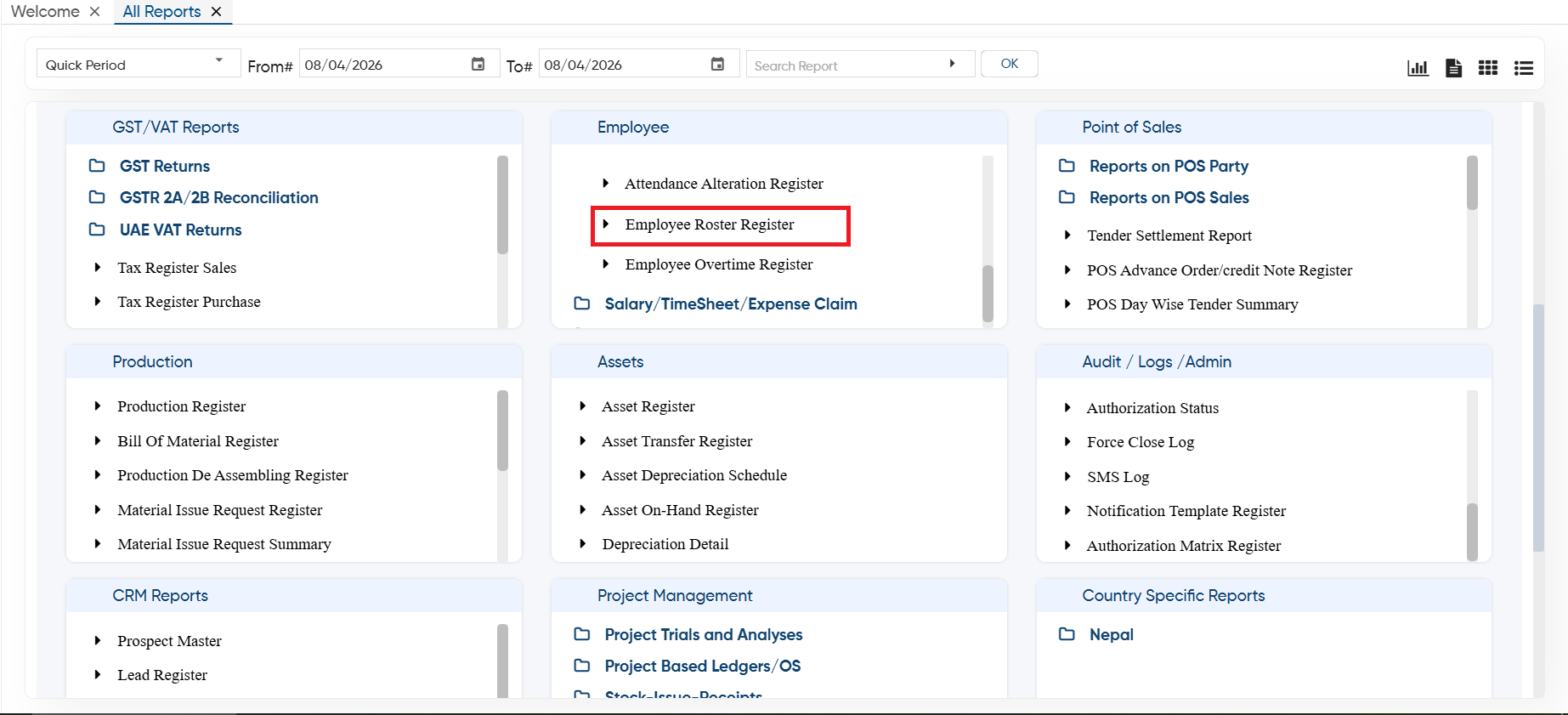This screenshot has width=1568, height=715.
Task: Open Force Close Log report
Action: pyautogui.click(x=1141, y=442)
